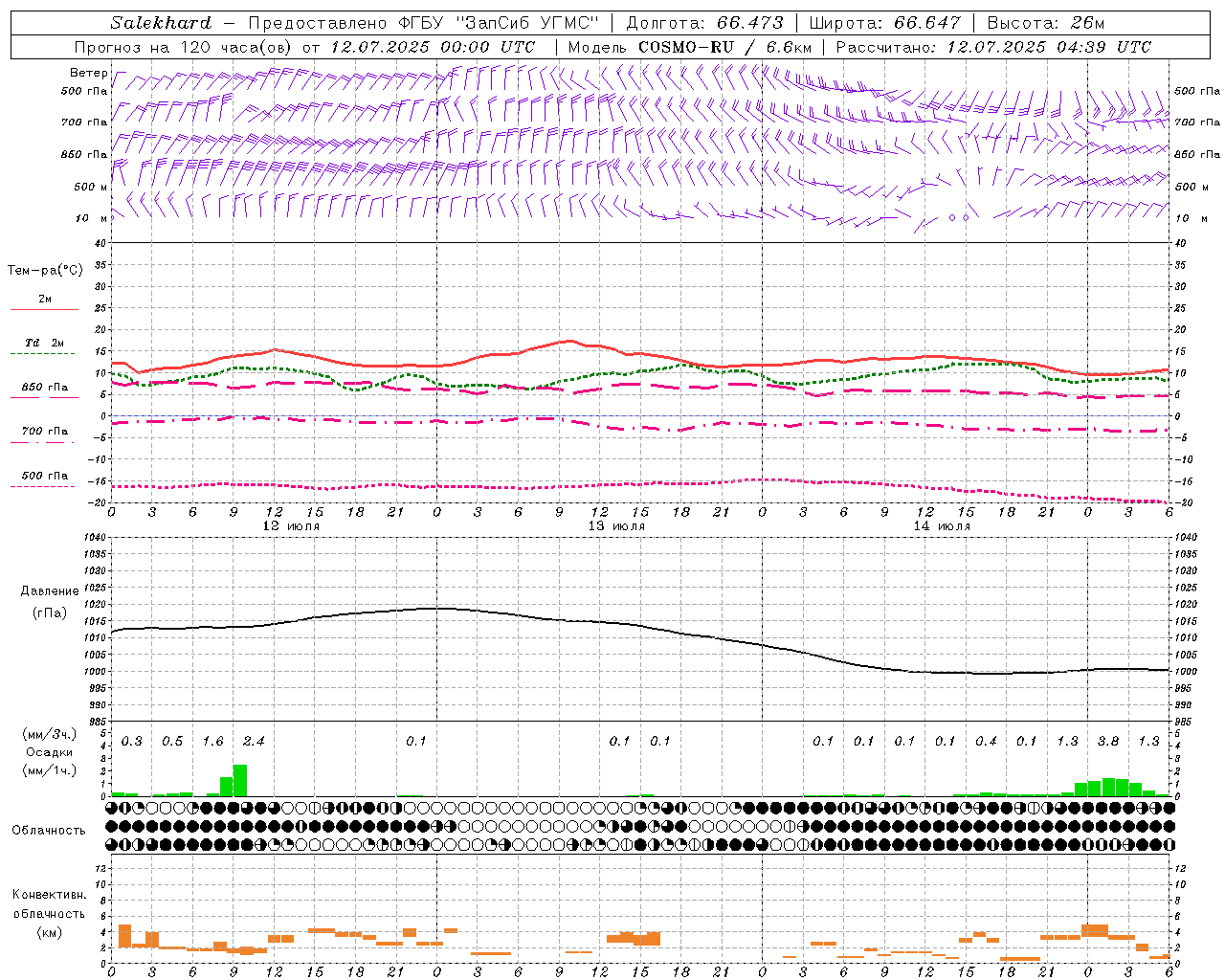Viewport: 1225px width, 980px height.
Task: Click the "Долгота: 66.473" longitude value
Action: coord(704,22)
